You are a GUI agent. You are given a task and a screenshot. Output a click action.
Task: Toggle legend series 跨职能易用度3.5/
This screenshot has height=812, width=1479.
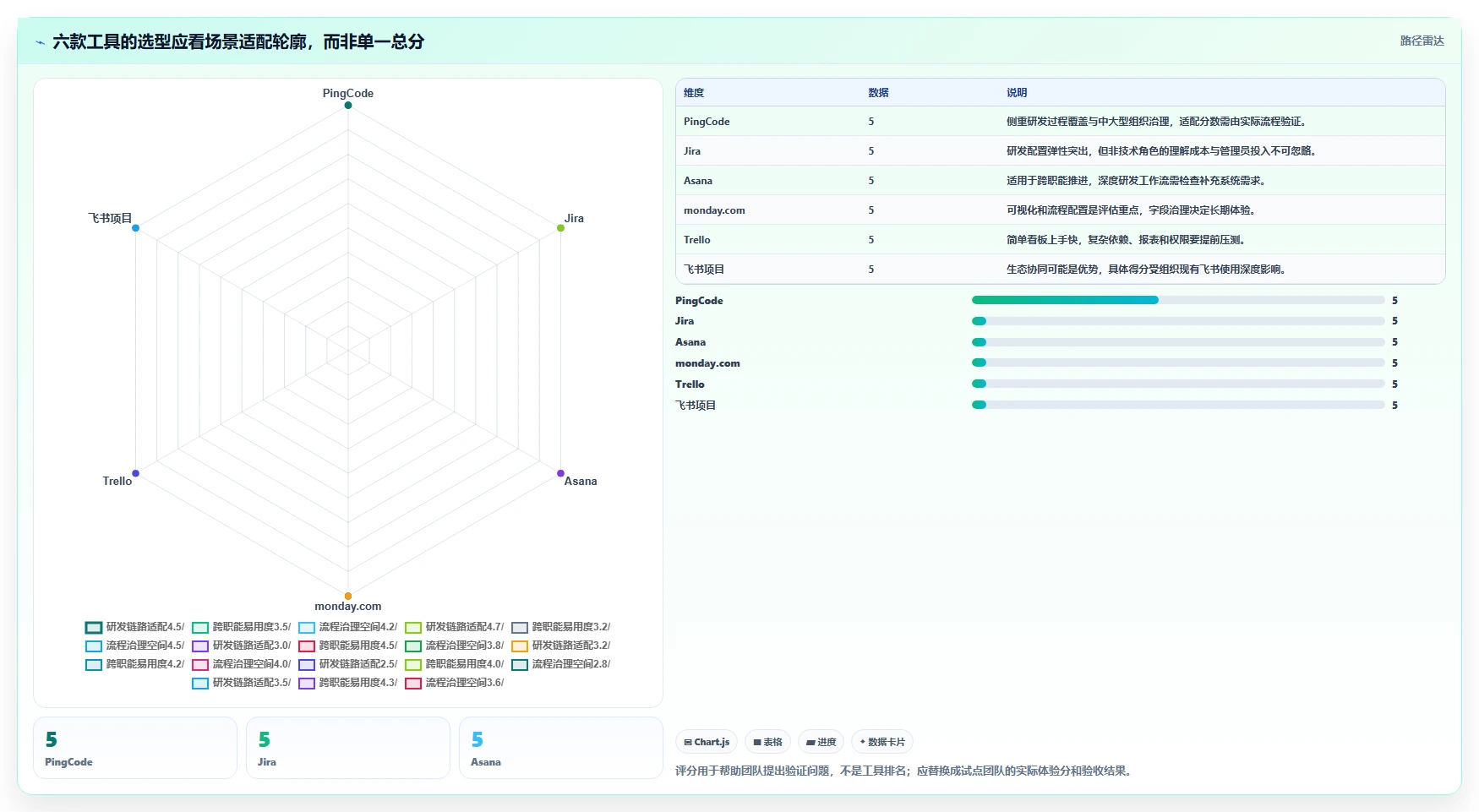tap(241, 627)
